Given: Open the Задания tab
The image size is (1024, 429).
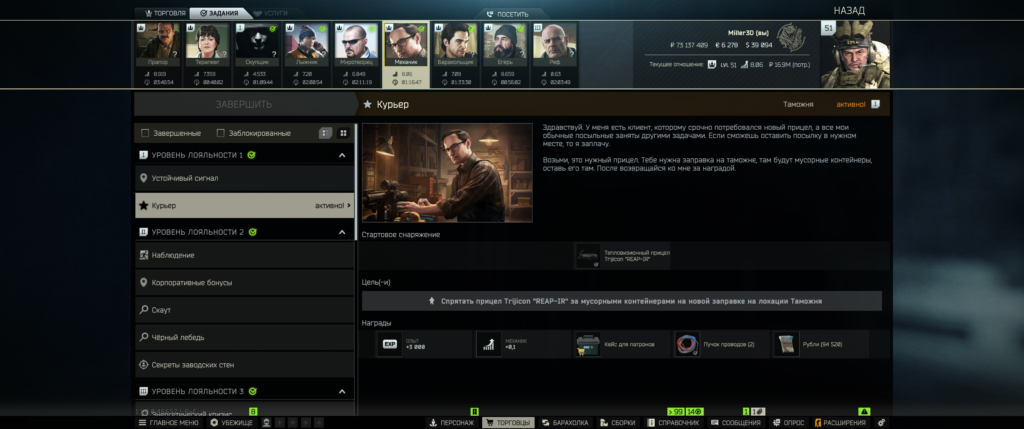Looking at the screenshot, I should tap(219, 13).
